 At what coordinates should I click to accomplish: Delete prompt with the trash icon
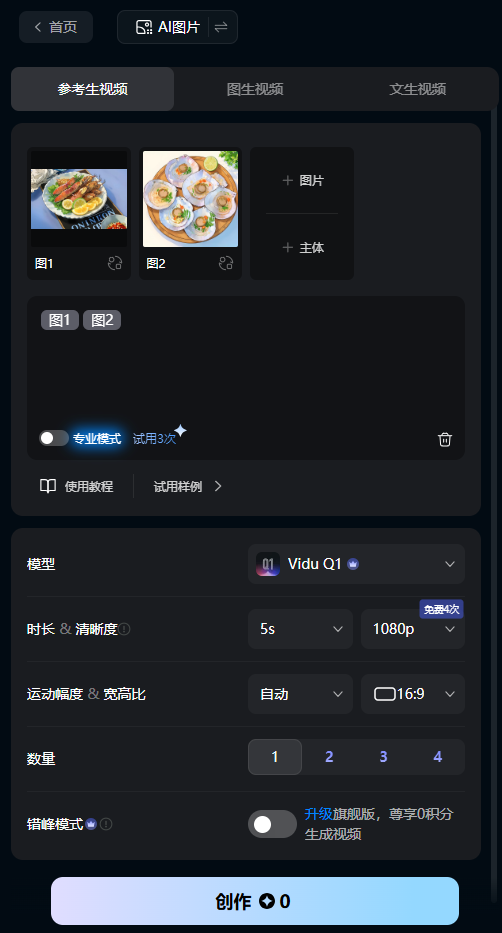pyautogui.click(x=445, y=439)
